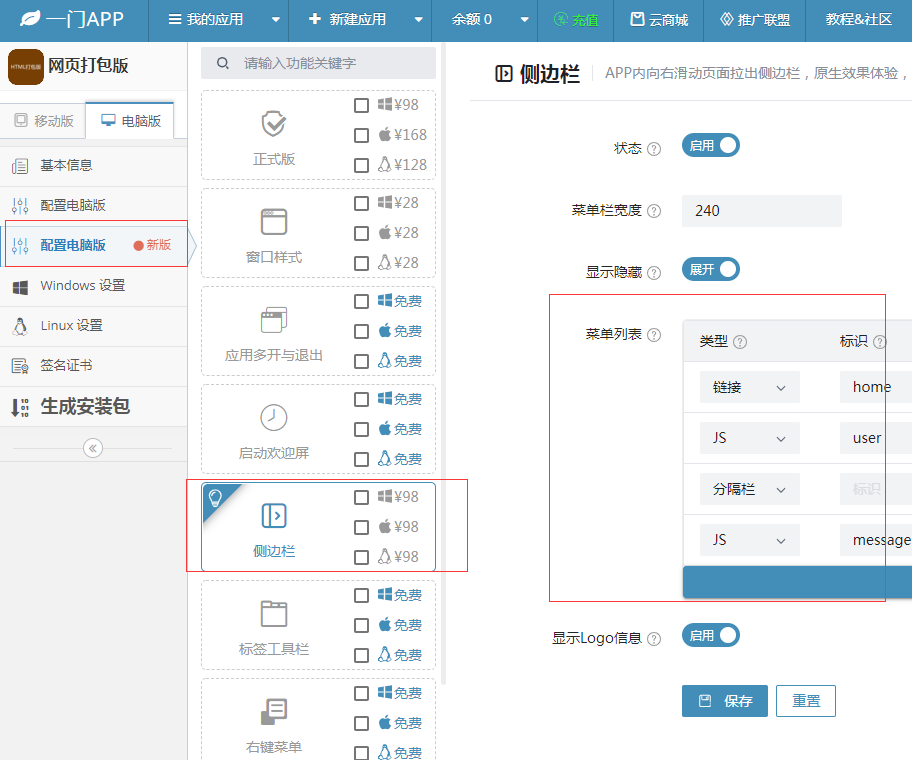Open 教程&社区 in top bar
The height and width of the screenshot is (760, 912).
858,20
